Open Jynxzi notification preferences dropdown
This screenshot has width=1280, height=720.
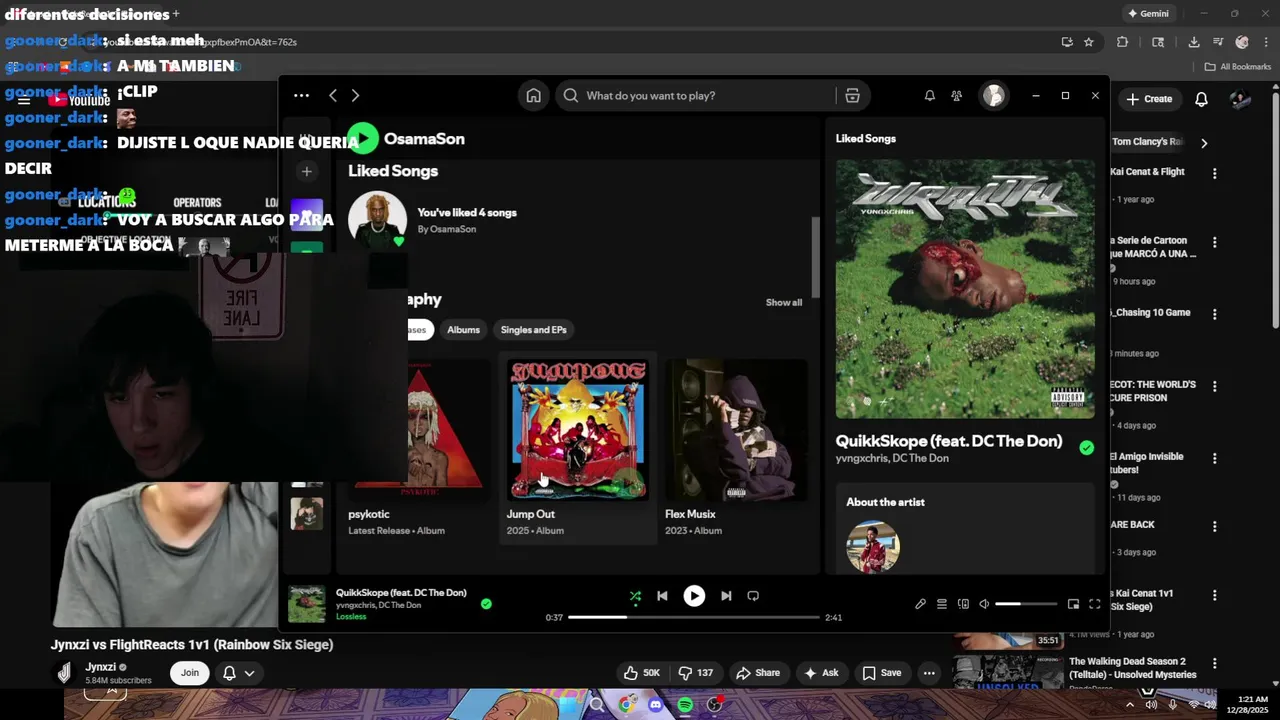pyautogui.click(x=239, y=673)
